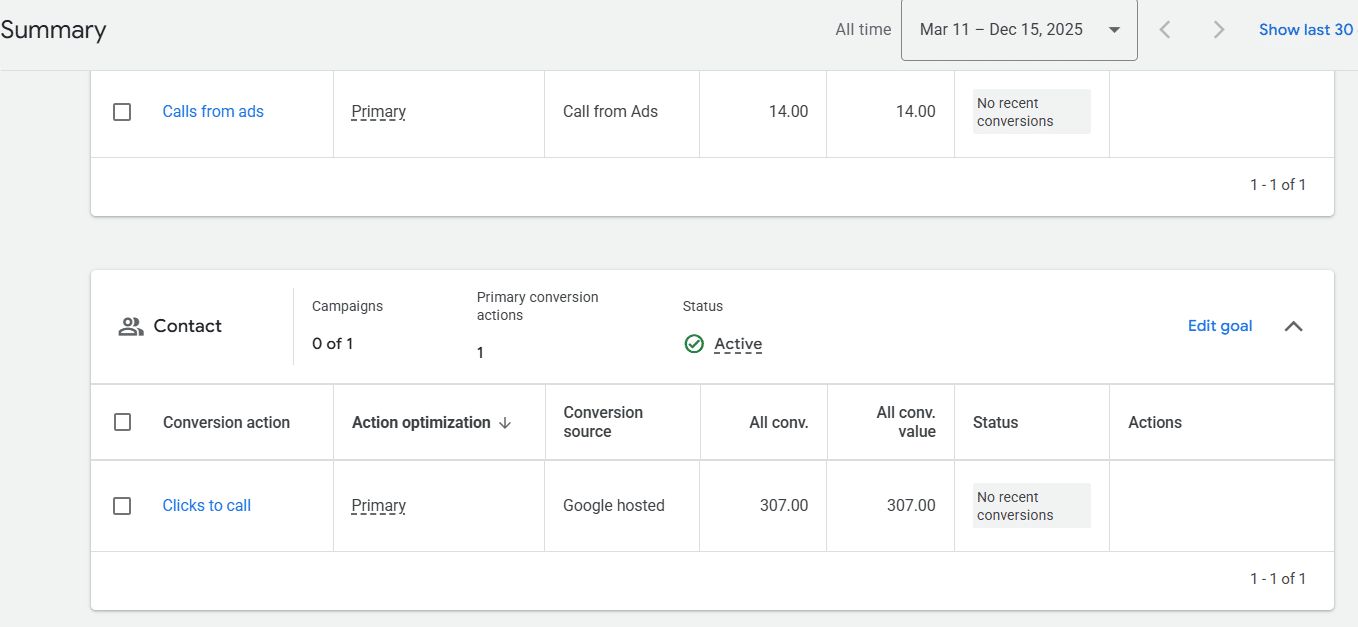Click Primary in the Clicks to call row
Viewport: 1358px width, 627px height.
pos(378,506)
